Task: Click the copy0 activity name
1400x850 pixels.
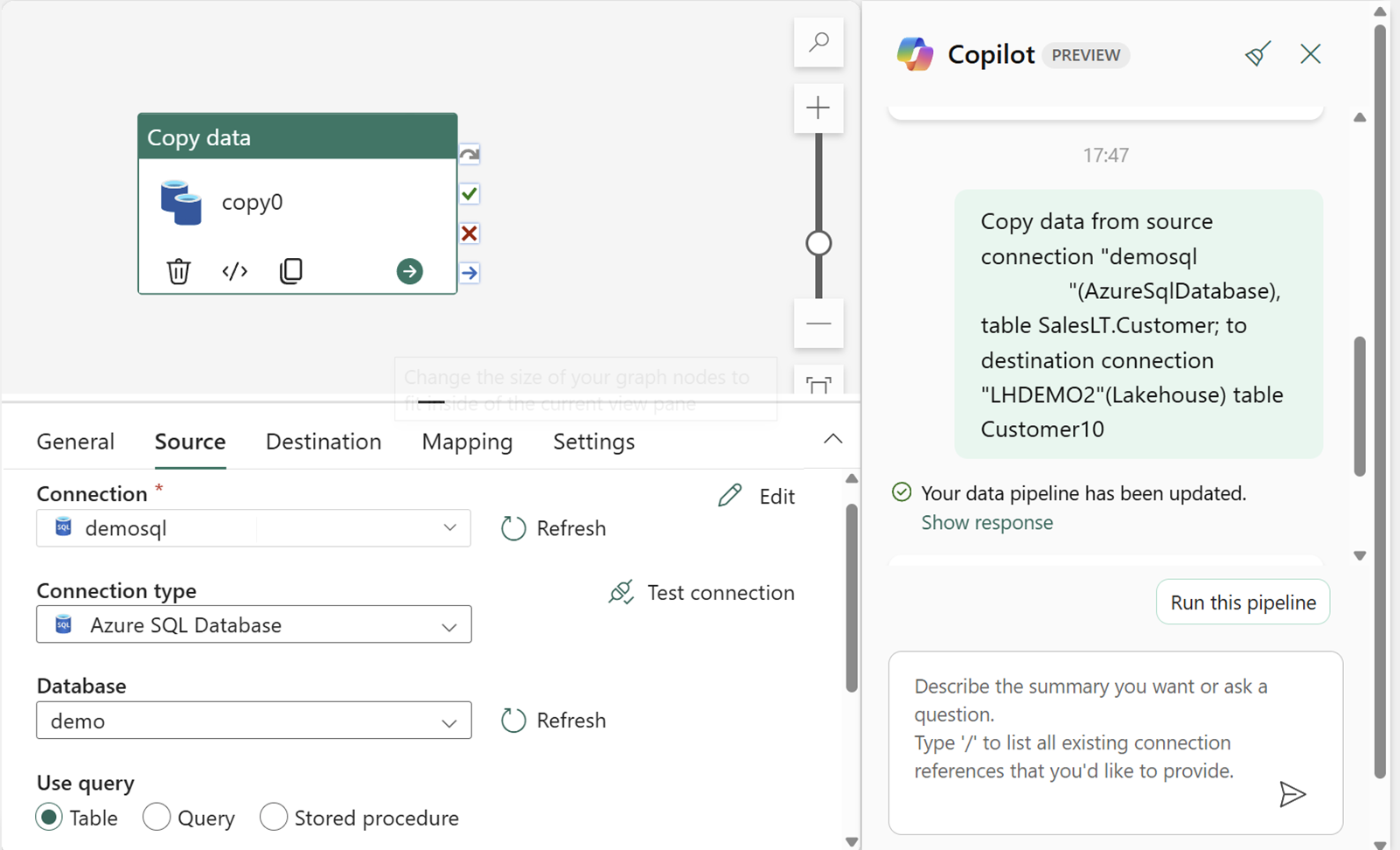Action: pyautogui.click(x=252, y=202)
